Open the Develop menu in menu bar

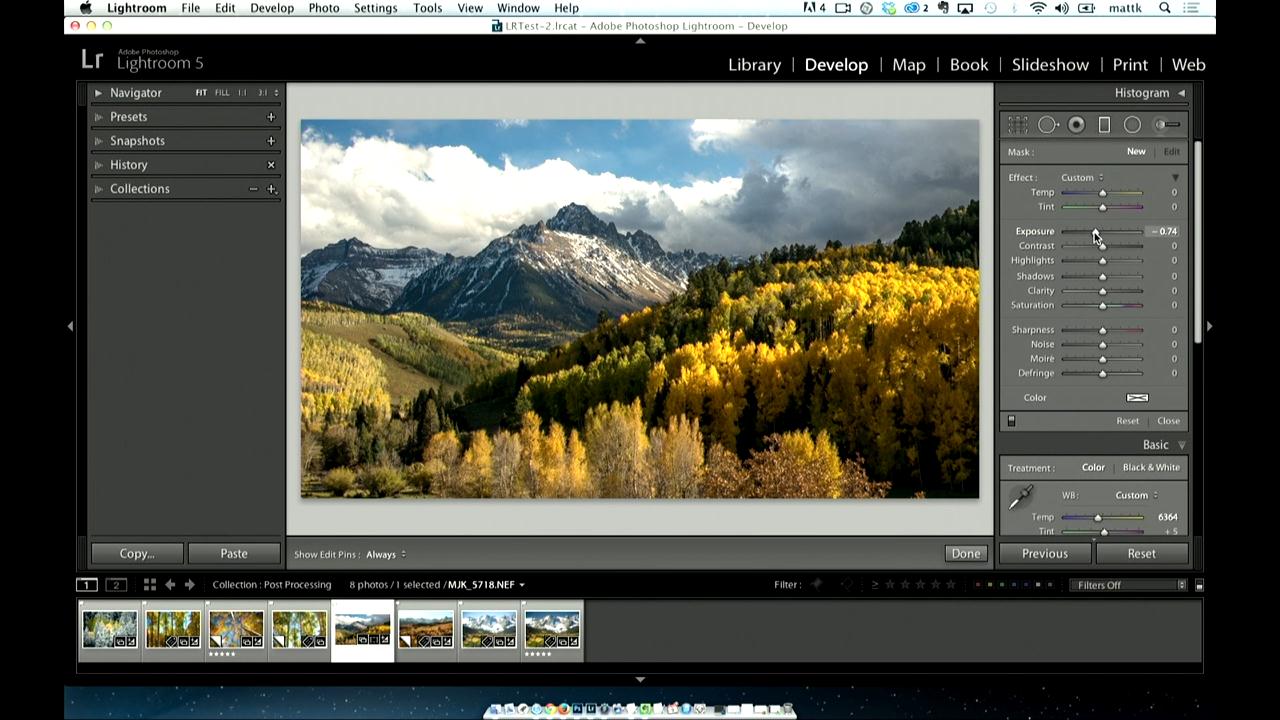coord(272,8)
